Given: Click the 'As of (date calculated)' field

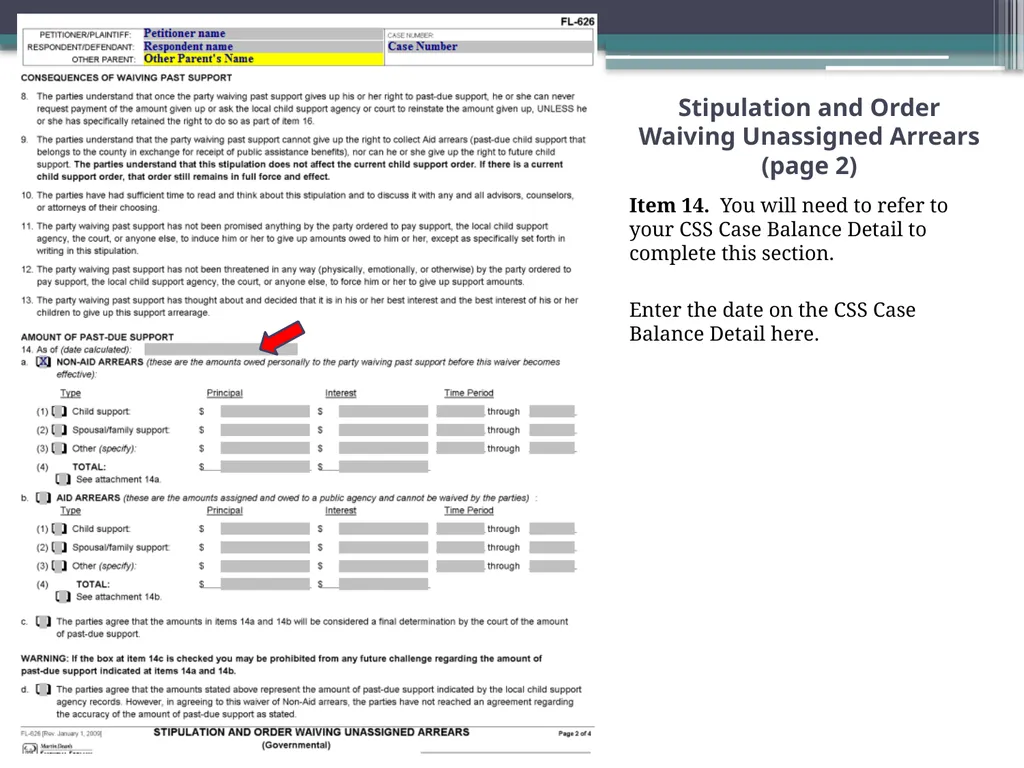Looking at the screenshot, I should 221,350.
